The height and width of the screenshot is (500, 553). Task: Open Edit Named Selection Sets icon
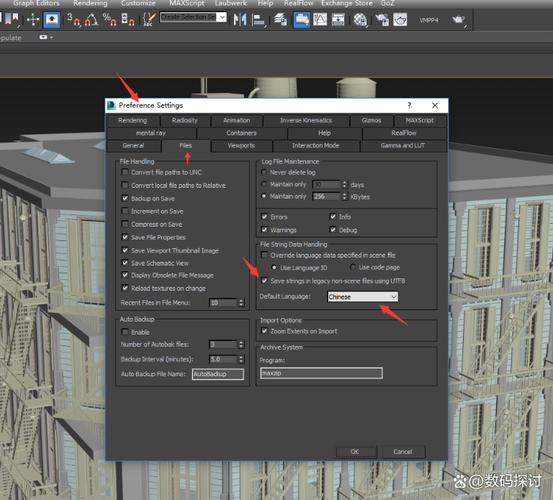(149, 19)
